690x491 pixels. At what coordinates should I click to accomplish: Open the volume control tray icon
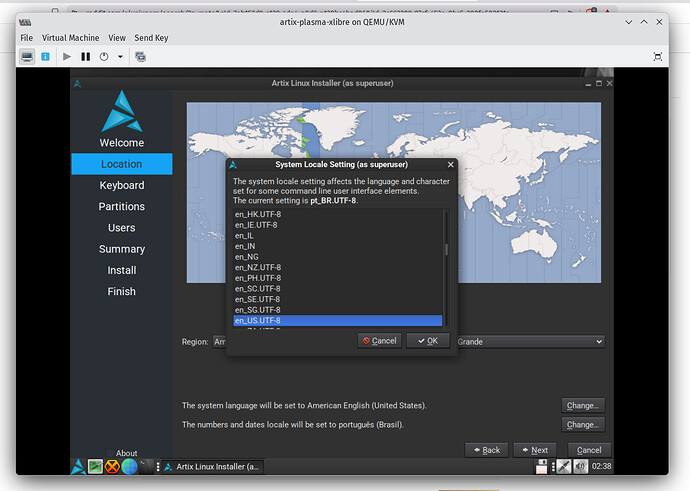pyautogui.click(x=580, y=467)
